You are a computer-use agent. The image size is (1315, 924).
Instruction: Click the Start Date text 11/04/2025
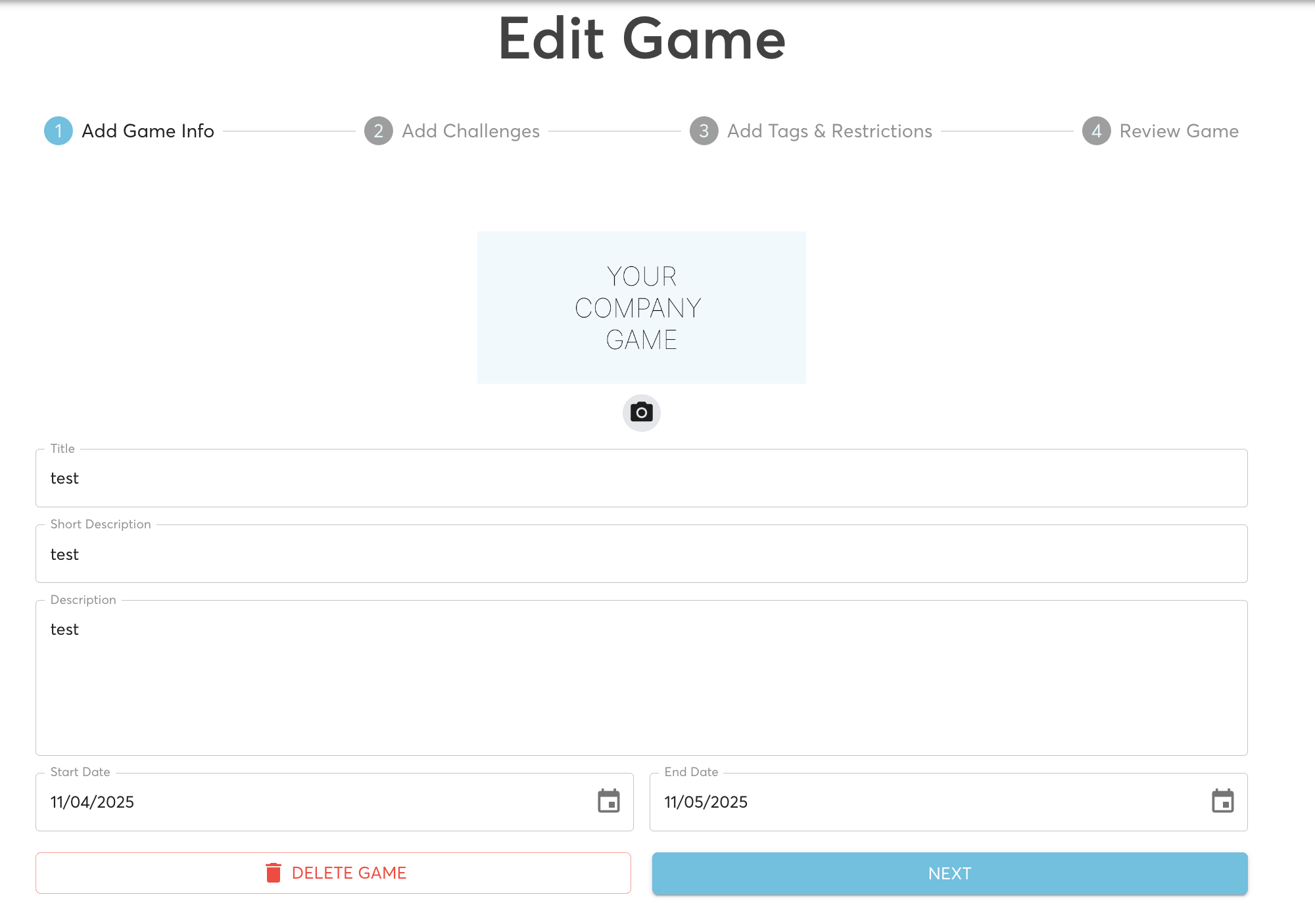93,802
